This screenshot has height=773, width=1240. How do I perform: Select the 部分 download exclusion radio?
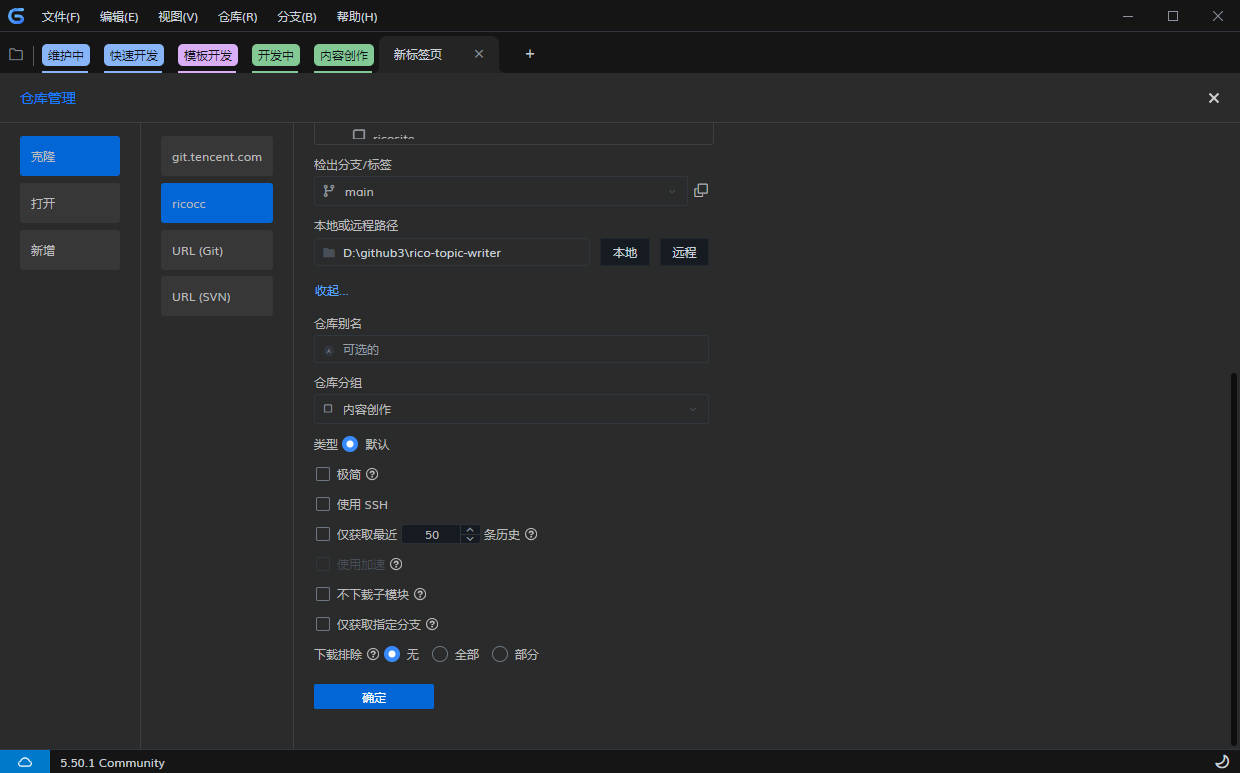[500, 654]
